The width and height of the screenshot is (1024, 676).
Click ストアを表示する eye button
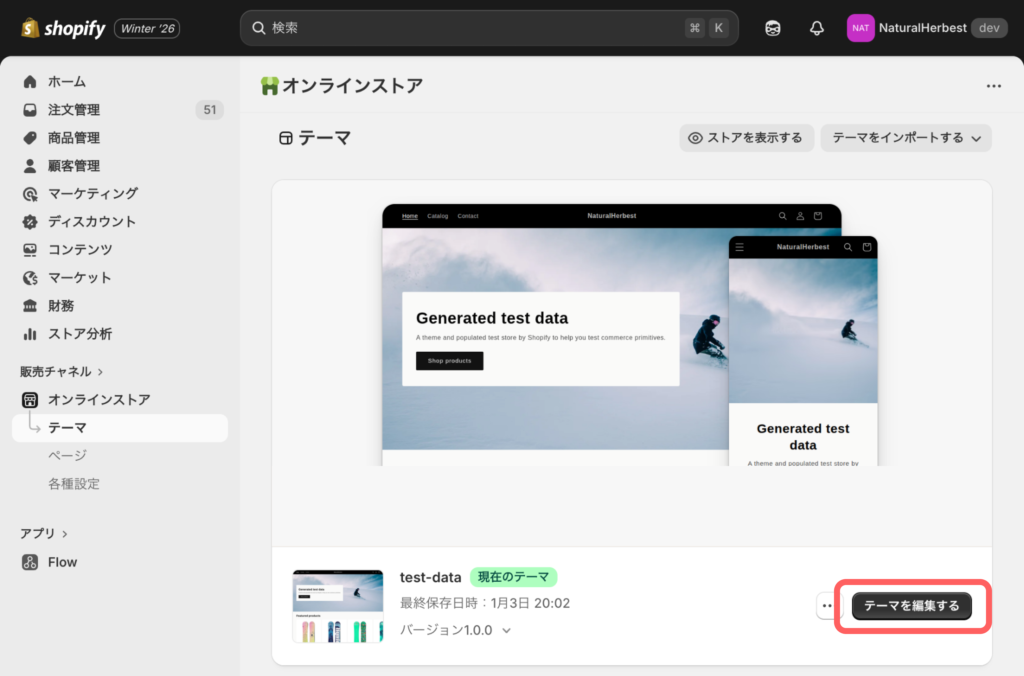(746, 138)
